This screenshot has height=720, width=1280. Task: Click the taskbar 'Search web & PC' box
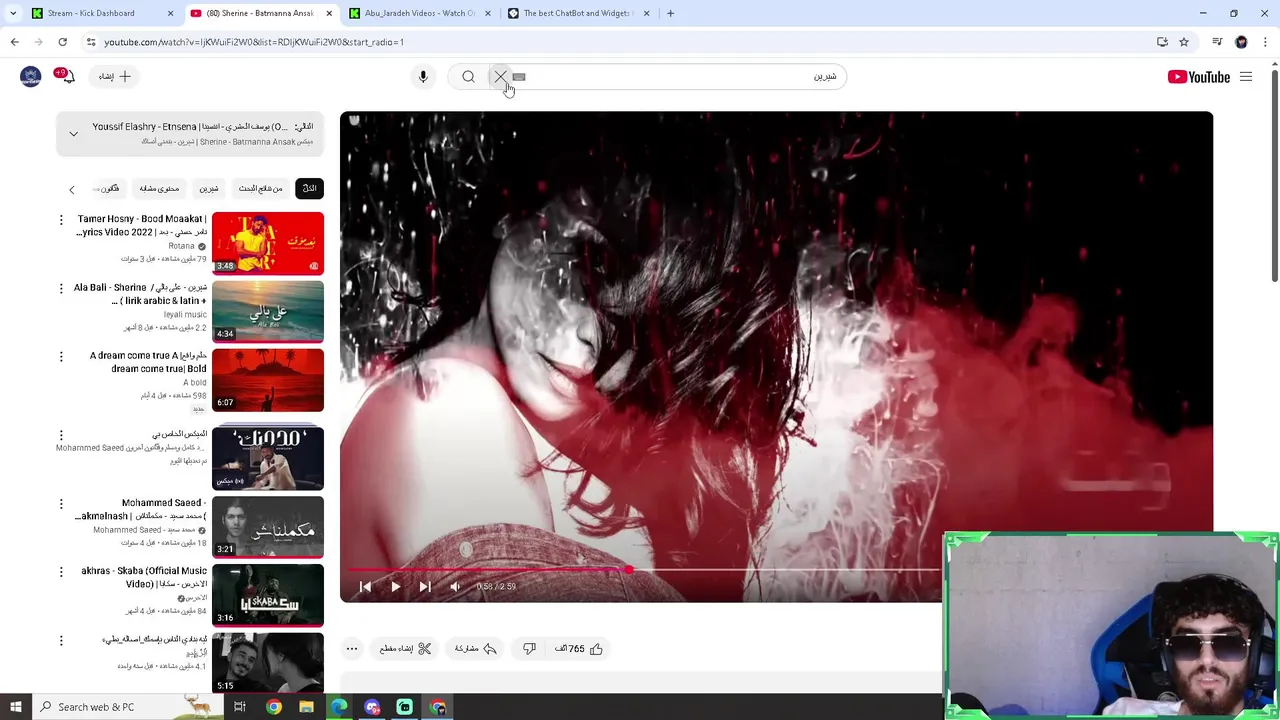[126, 707]
